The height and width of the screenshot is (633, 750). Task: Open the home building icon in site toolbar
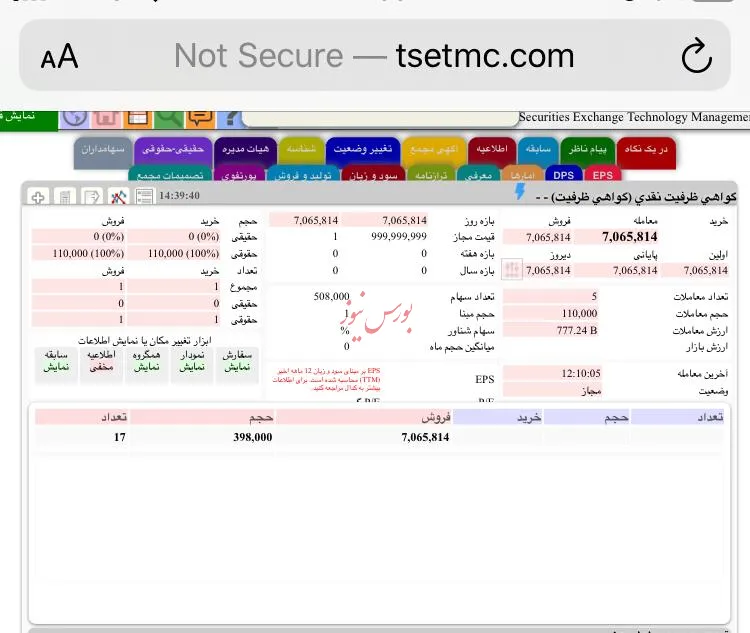coord(106,118)
